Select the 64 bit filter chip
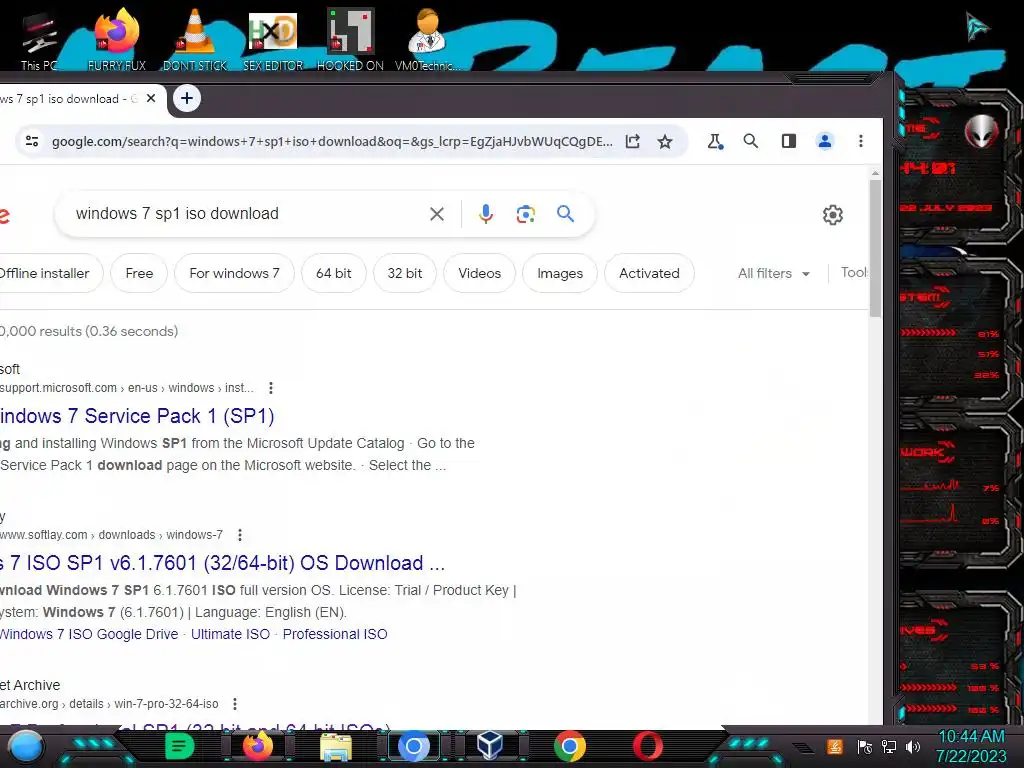1024x768 pixels. (x=334, y=273)
